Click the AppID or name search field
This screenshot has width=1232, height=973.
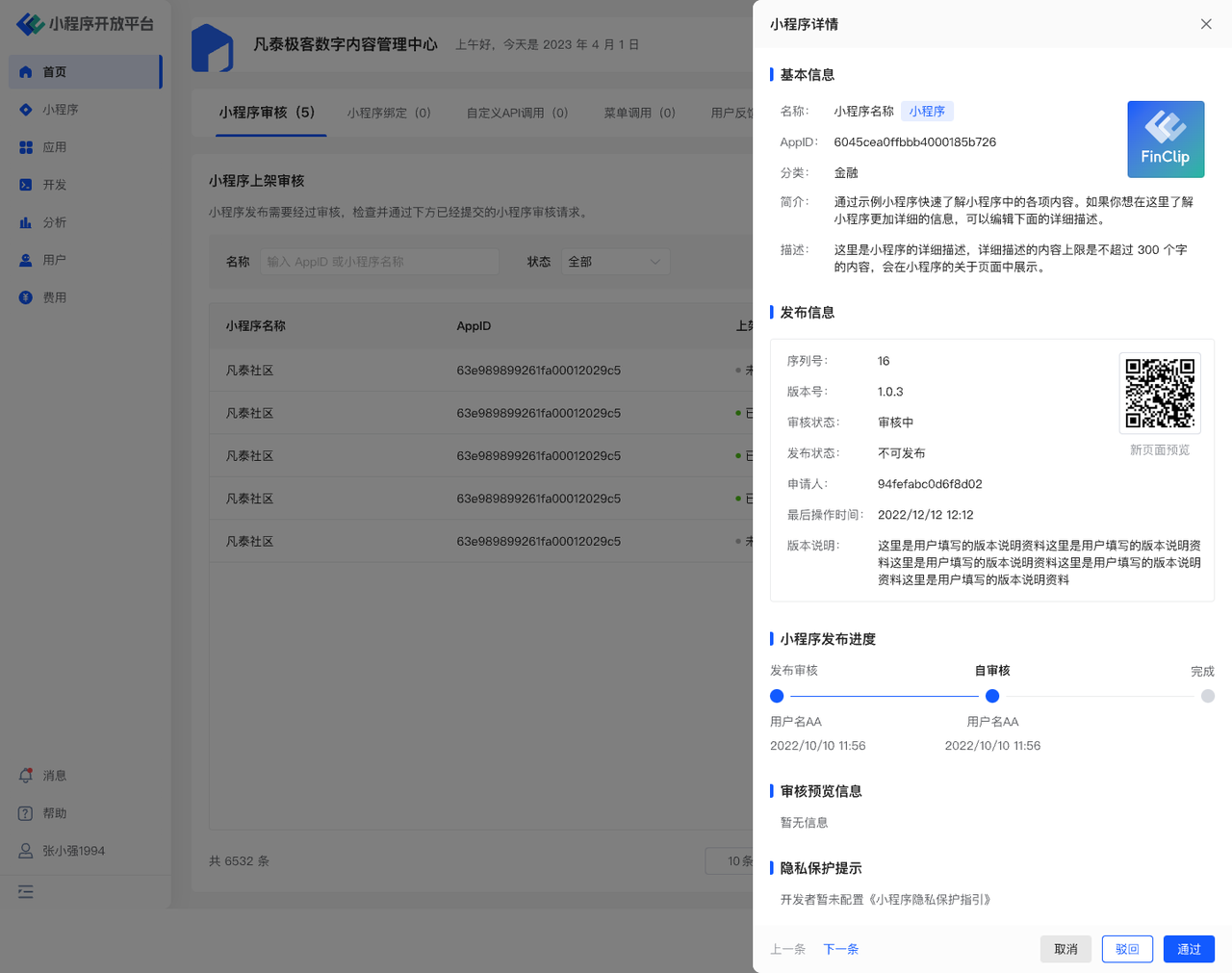379,262
